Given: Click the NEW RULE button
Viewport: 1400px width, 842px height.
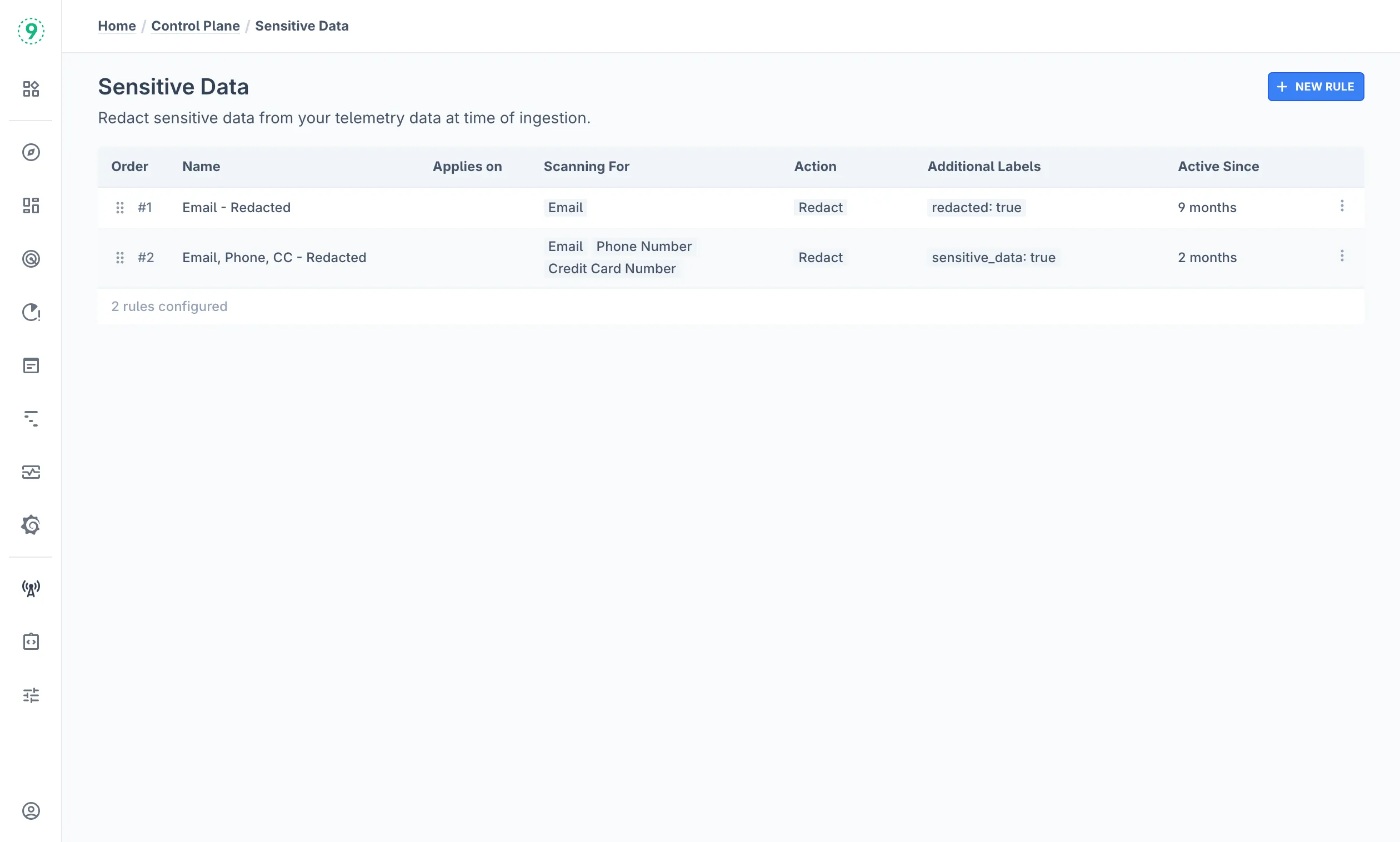Looking at the screenshot, I should click(1315, 87).
